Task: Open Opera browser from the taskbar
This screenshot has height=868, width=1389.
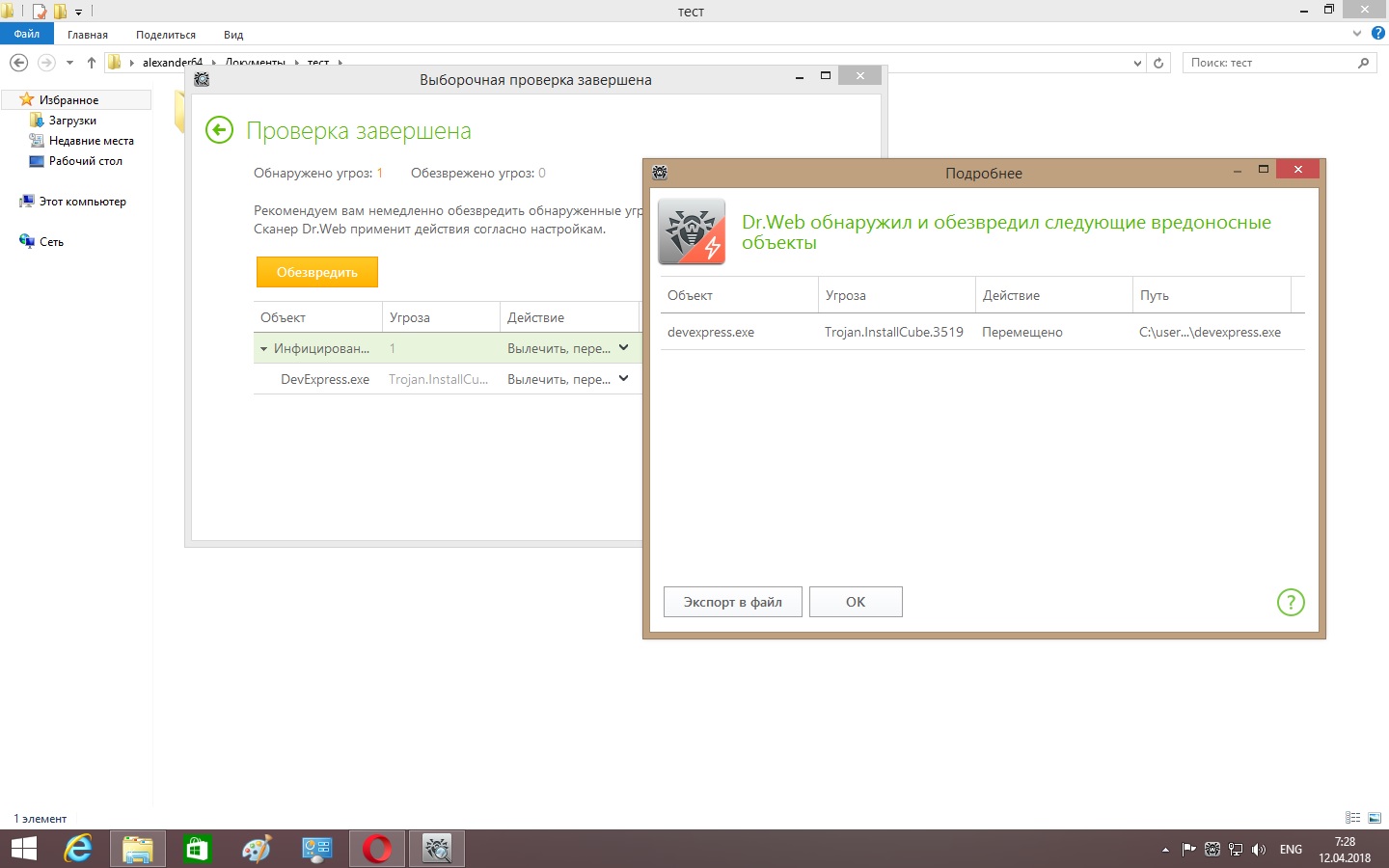Action: click(x=377, y=849)
